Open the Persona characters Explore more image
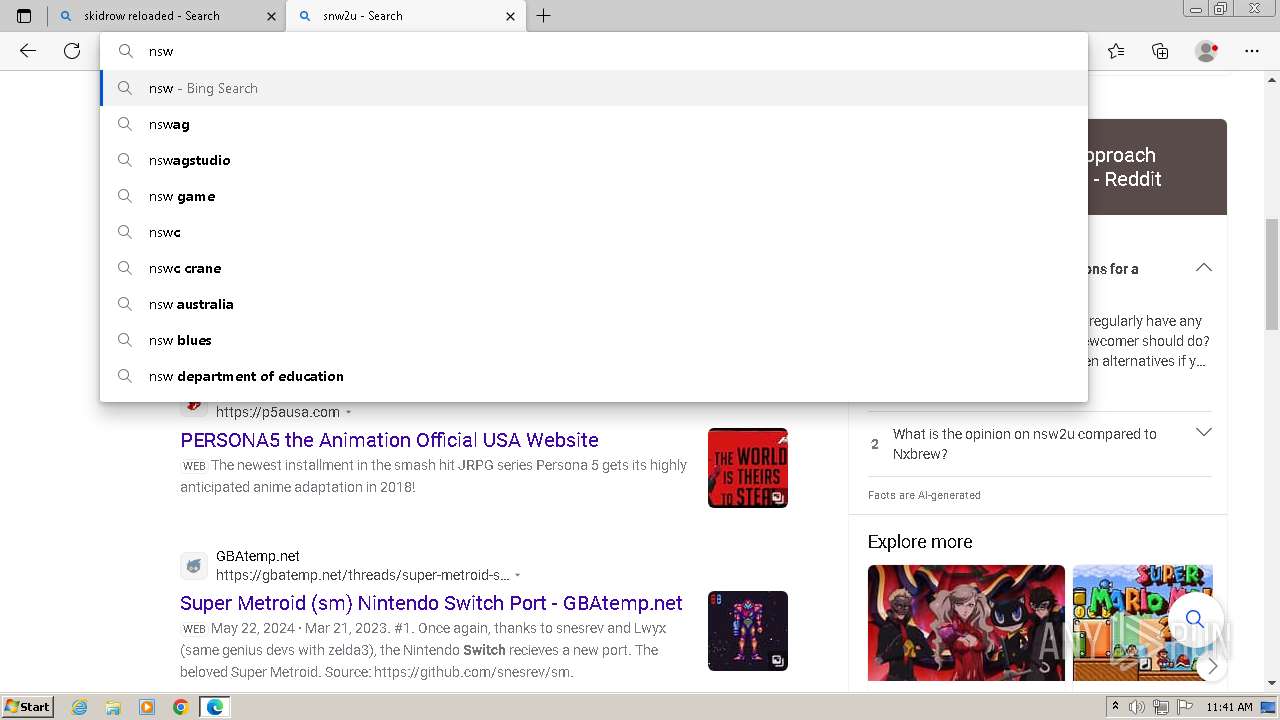Viewport: 1280px width, 720px height. [966, 623]
